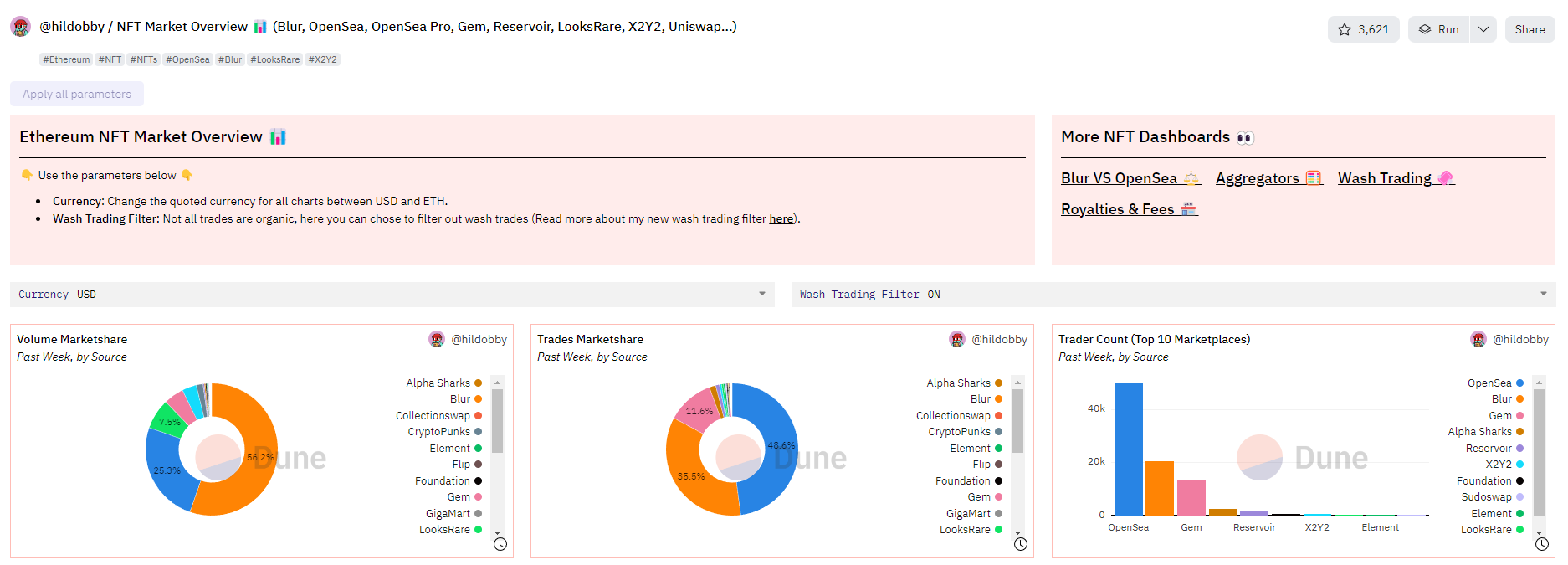The height and width of the screenshot is (565, 1568).
Task: Click the OpenSea bar in Trader Count chart
Action: click(1128, 449)
